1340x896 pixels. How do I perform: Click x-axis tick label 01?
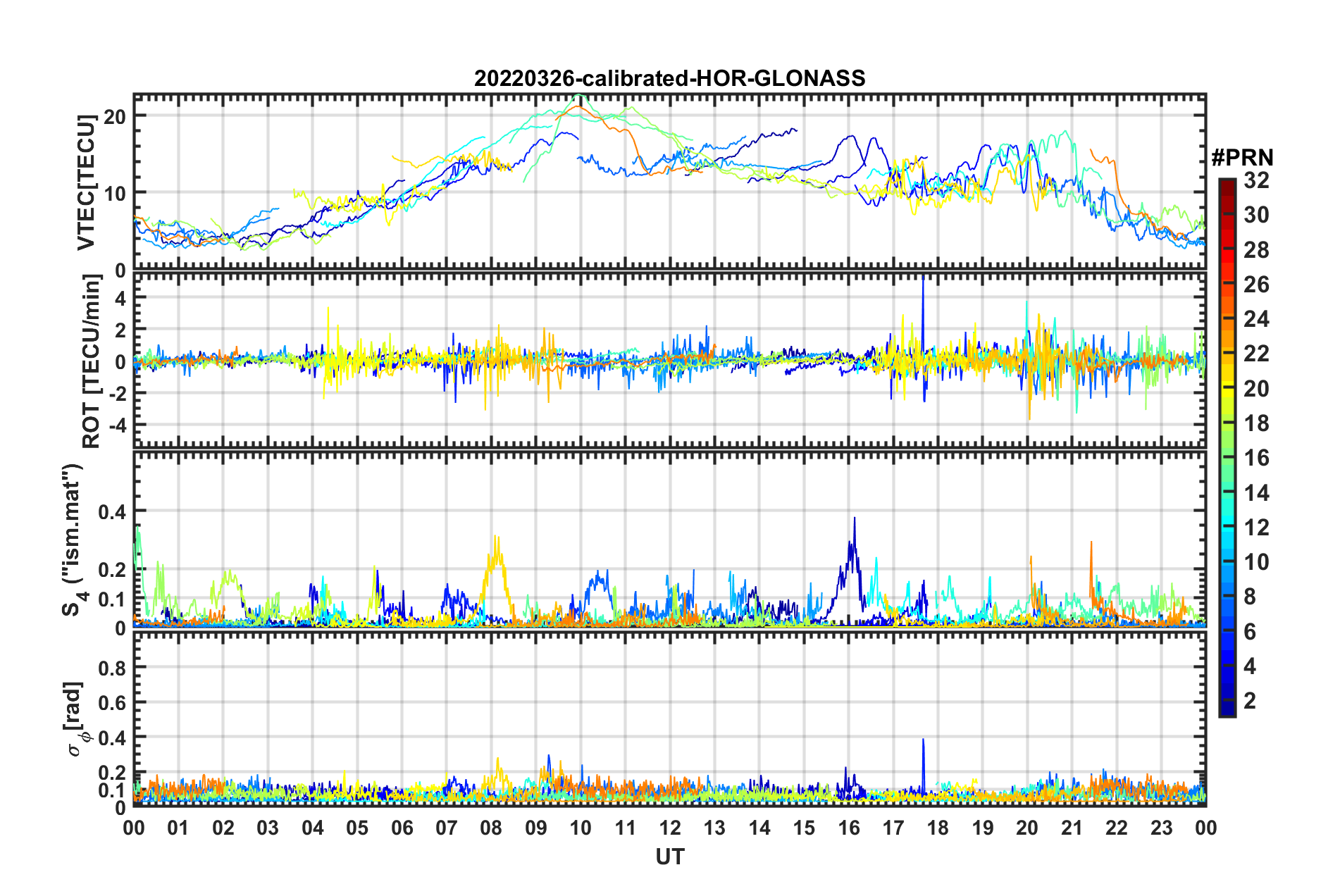[178, 828]
